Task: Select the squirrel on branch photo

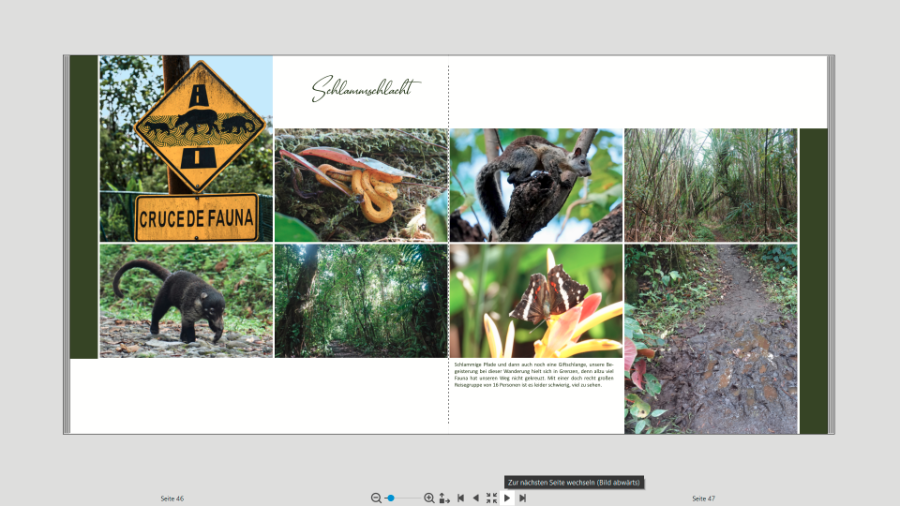Action: tap(536, 185)
